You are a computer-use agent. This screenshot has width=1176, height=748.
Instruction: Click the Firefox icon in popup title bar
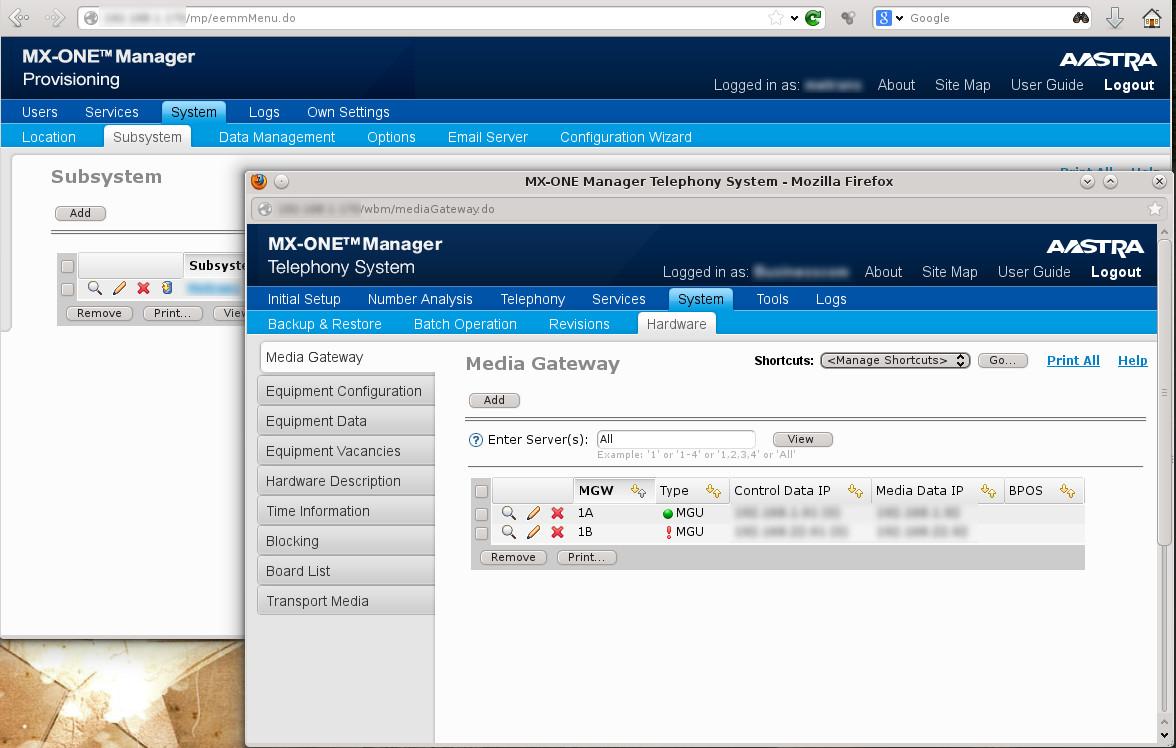[x=260, y=182]
